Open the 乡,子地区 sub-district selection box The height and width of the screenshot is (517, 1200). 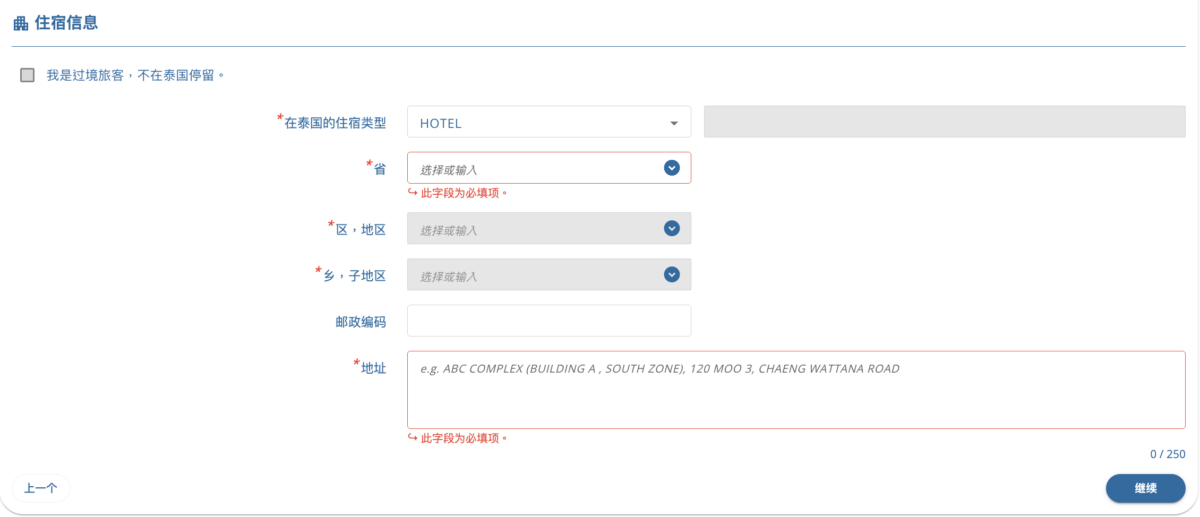tap(535, 275)
